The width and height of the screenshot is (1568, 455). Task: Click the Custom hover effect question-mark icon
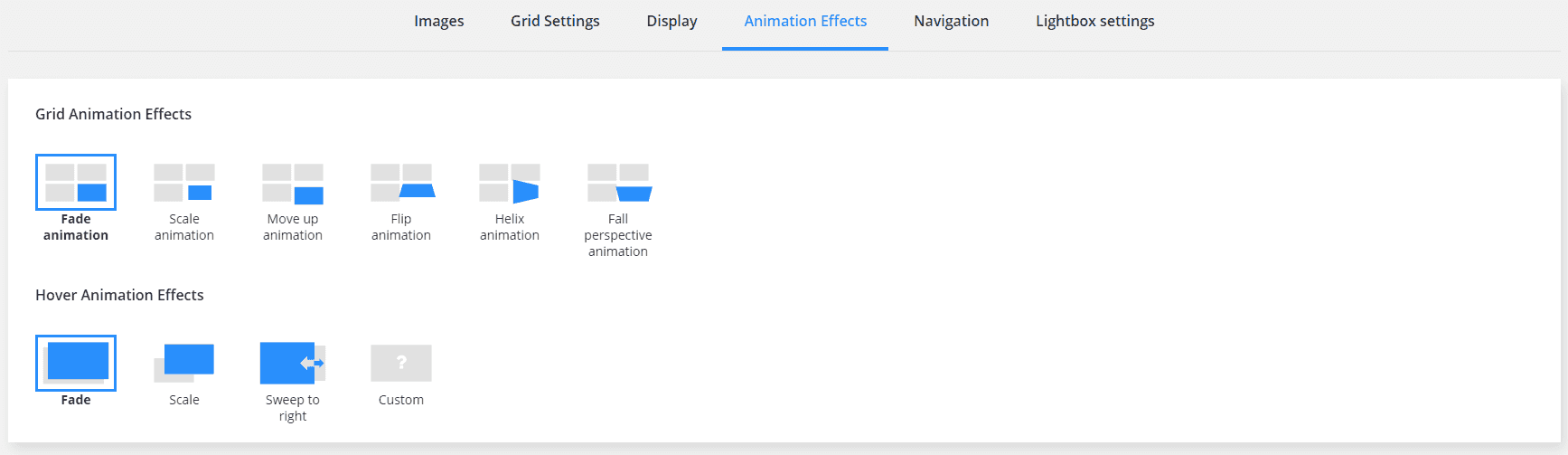pos(401,363)
